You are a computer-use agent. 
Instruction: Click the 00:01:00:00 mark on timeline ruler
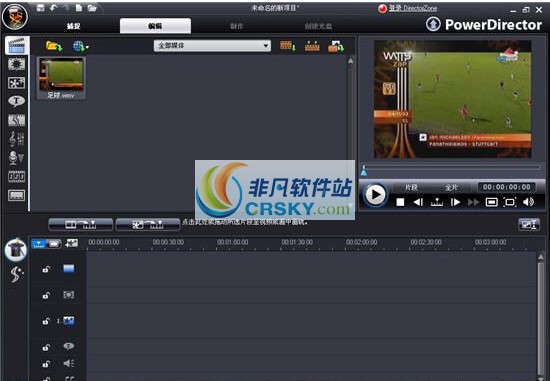click(232, 242)
